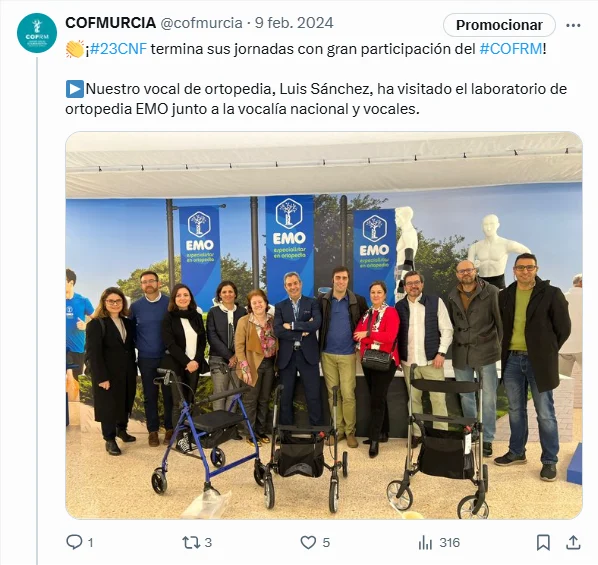Open the three-dot more options menu
This screenshot has height=565, width=598.
573,25
